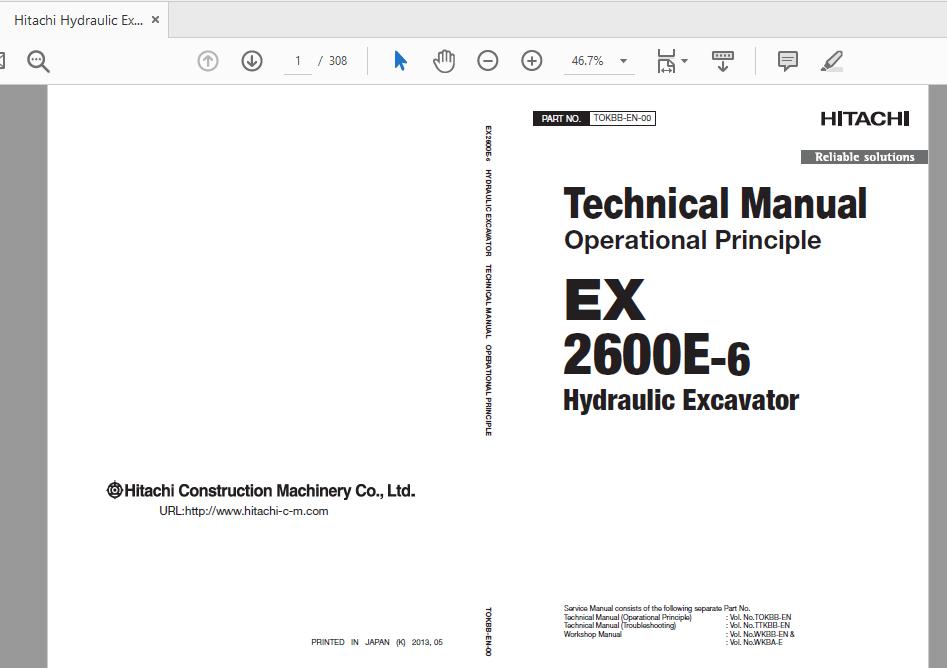This screenshot has width=947, height=668.
Task: Close the Hitachi document tab
Action: (x=156, y=19)
